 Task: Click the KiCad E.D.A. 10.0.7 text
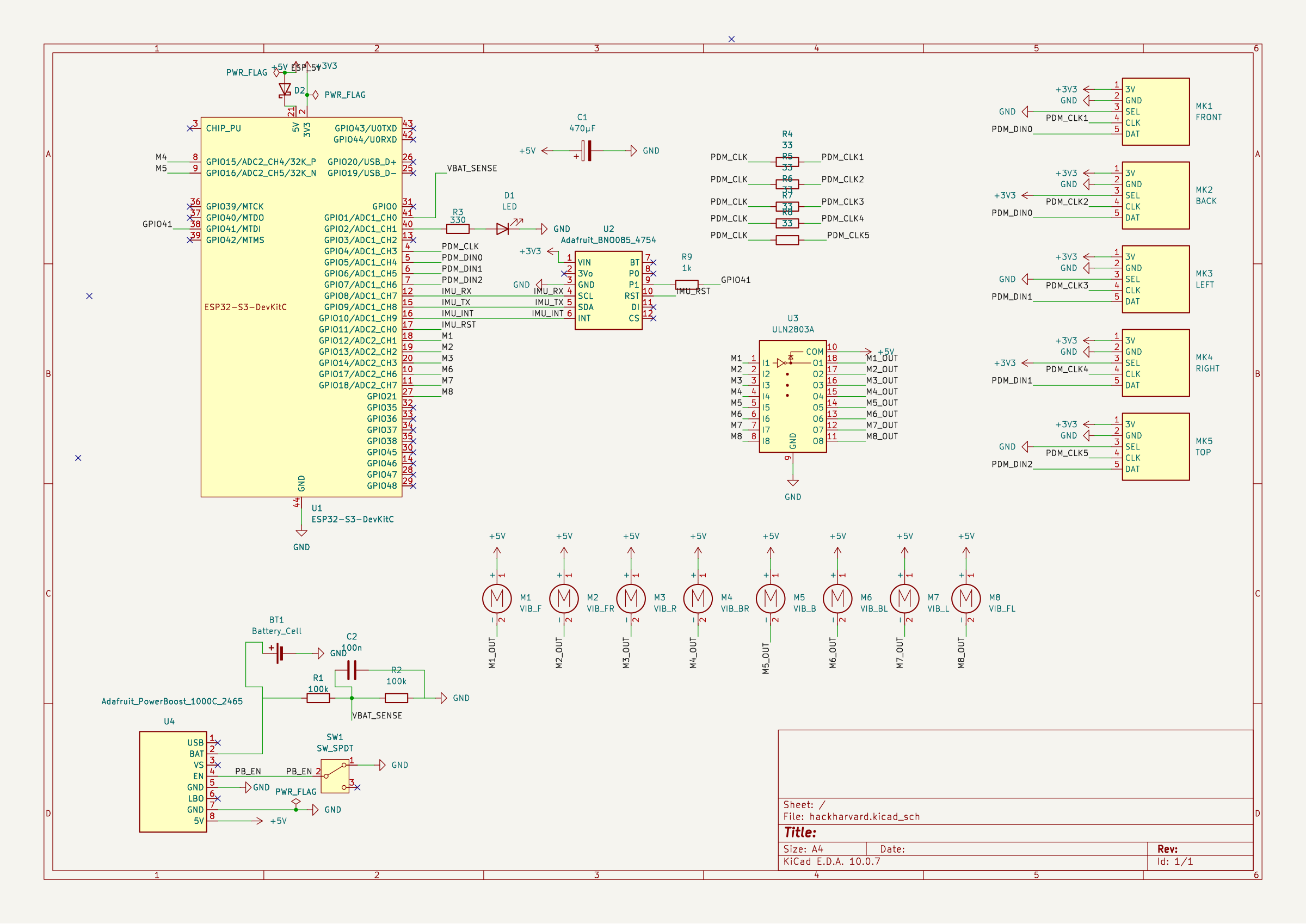pos(831,861)
